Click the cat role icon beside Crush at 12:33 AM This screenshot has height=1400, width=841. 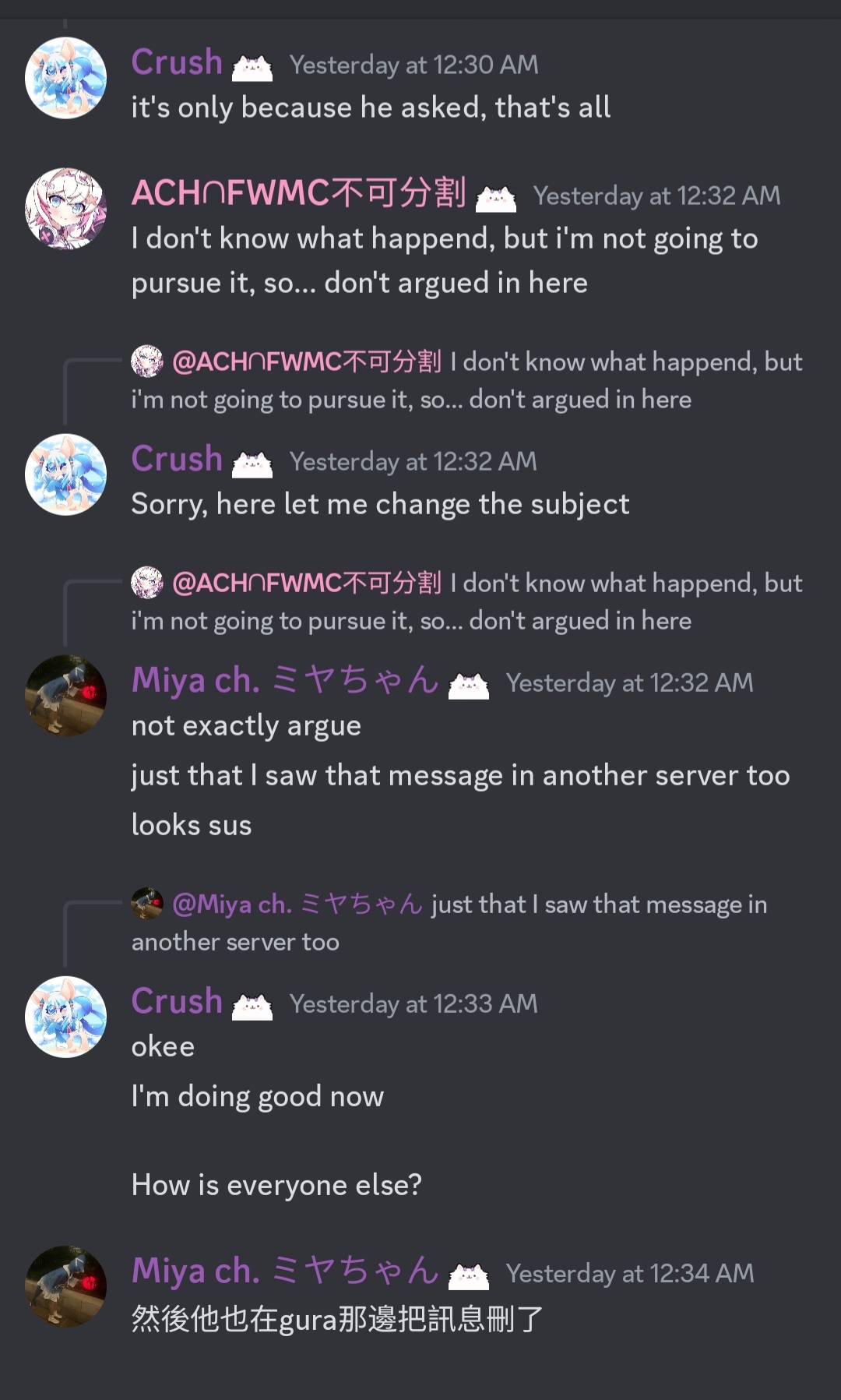(x=252, y=1007)
